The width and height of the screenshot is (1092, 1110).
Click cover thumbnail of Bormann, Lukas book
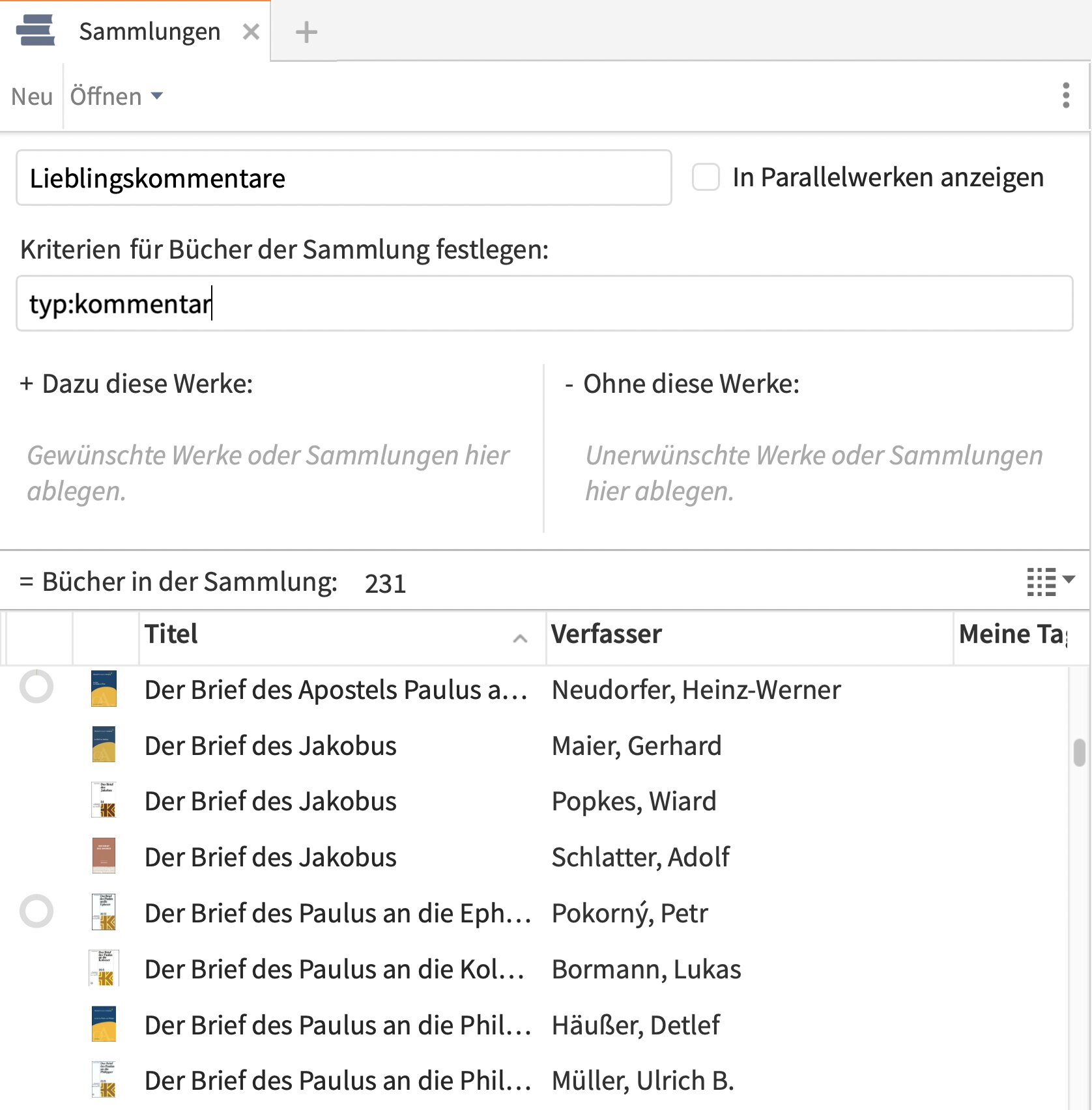coord(104,968)
